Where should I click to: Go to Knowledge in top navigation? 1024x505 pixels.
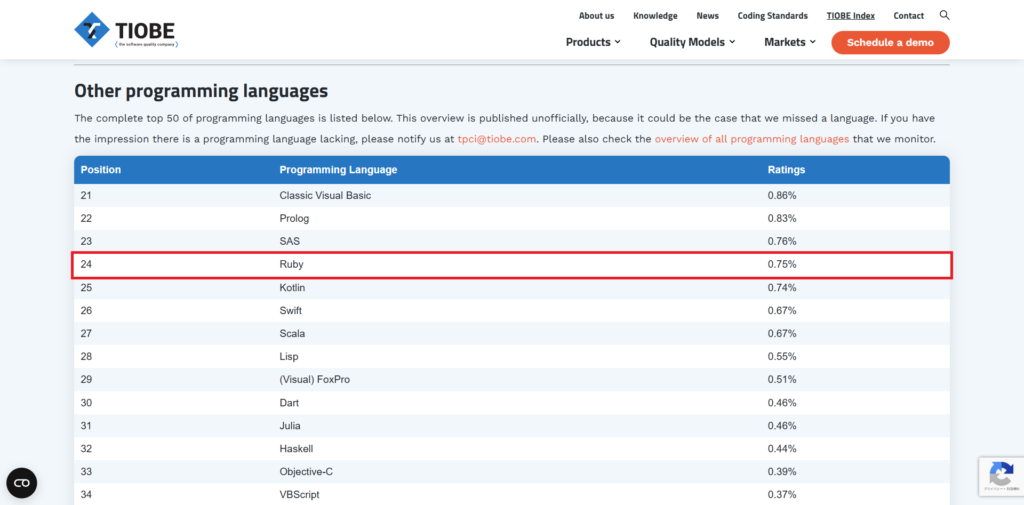pos(655,16)
